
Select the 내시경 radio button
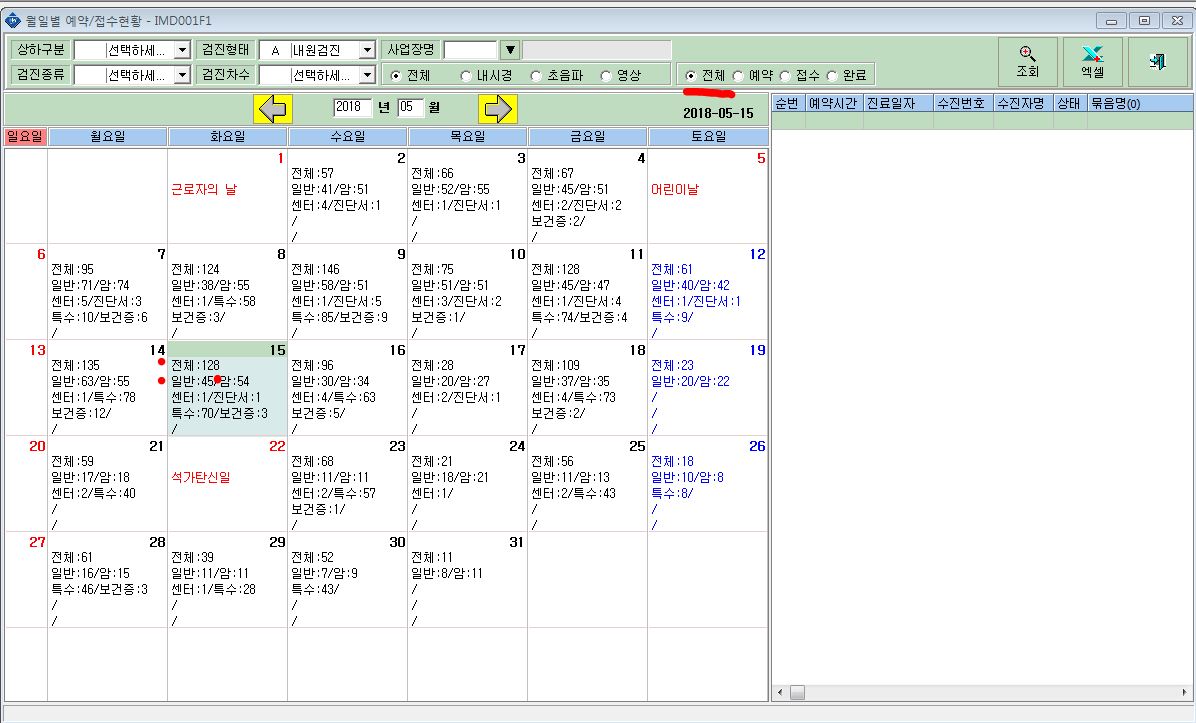[466, 76]
